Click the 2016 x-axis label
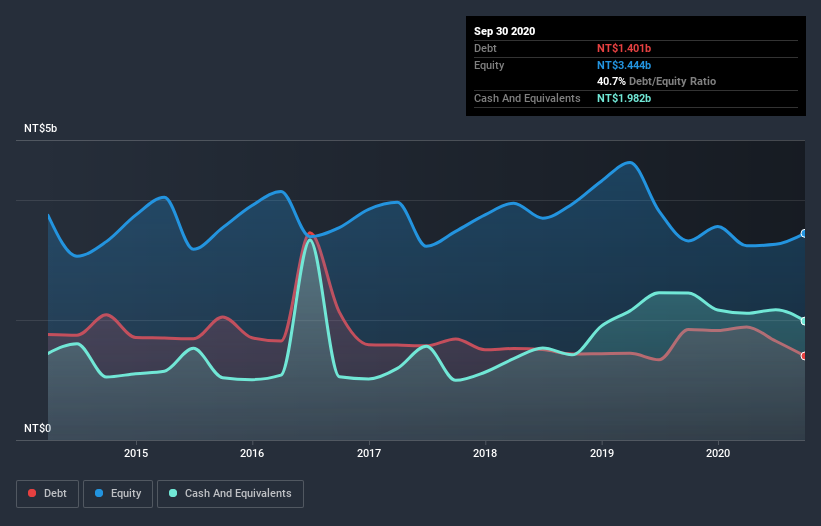Viewport: 821px width, 526px height. [x=252, y=453]
